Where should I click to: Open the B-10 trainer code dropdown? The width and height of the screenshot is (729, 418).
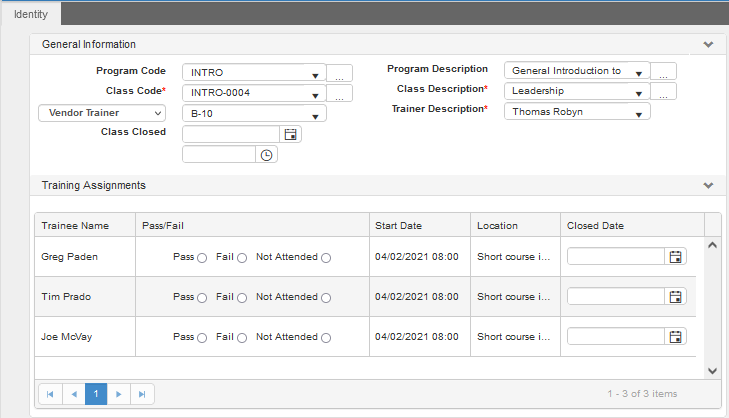coord(315,116)
